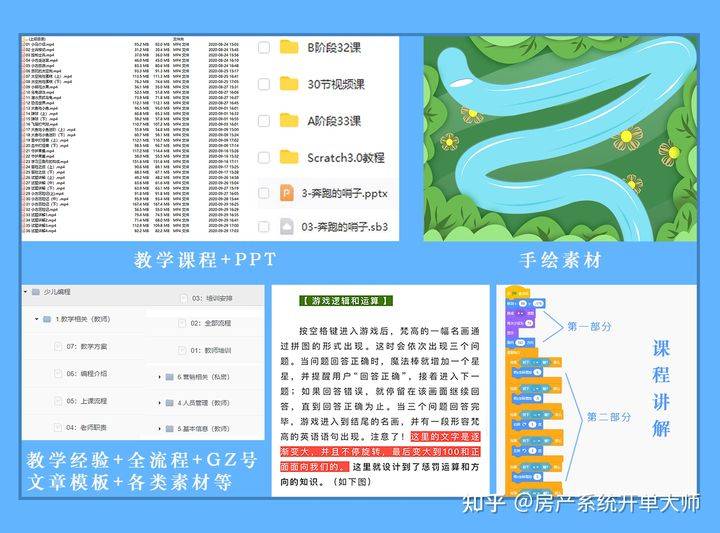Open the 01: 教师培训 entry
The width and height of the screenshot is (720, 533).
click(211, 350)
